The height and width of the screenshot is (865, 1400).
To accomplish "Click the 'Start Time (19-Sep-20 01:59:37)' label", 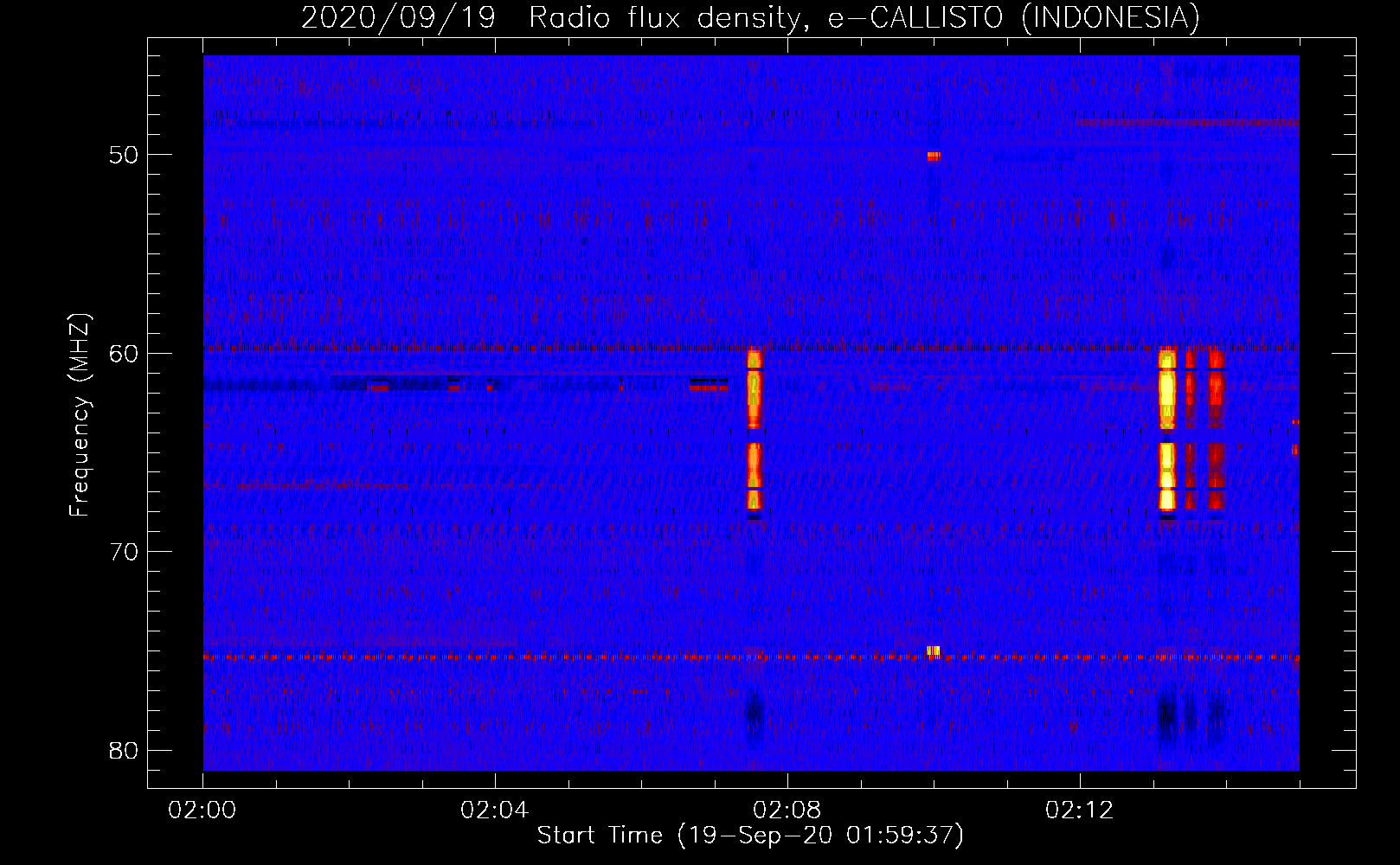I will (750, 836).
